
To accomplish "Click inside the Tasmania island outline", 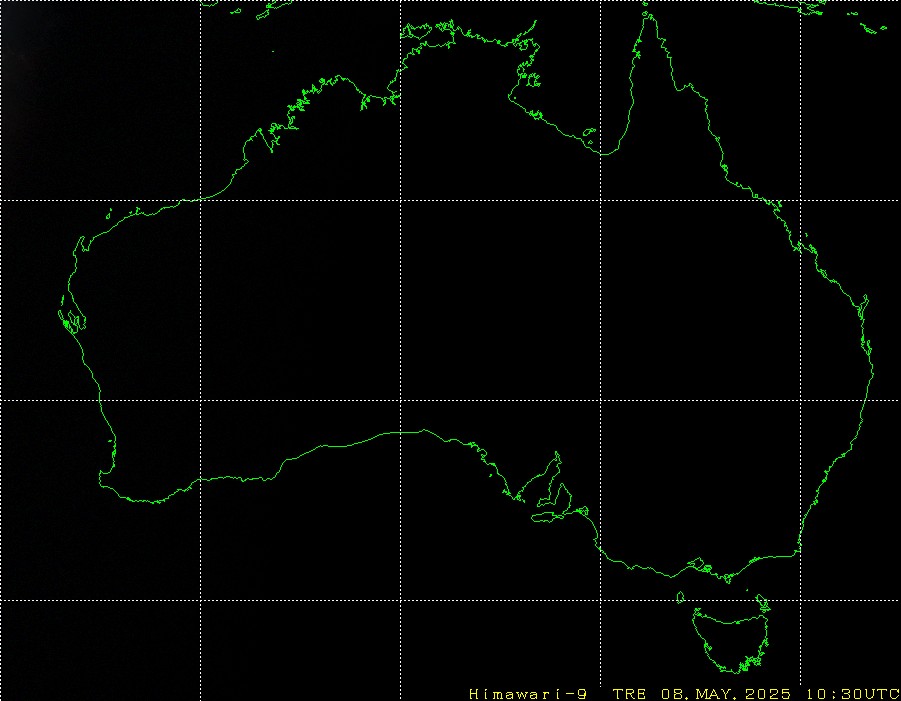I will click(x=730, y=642).
